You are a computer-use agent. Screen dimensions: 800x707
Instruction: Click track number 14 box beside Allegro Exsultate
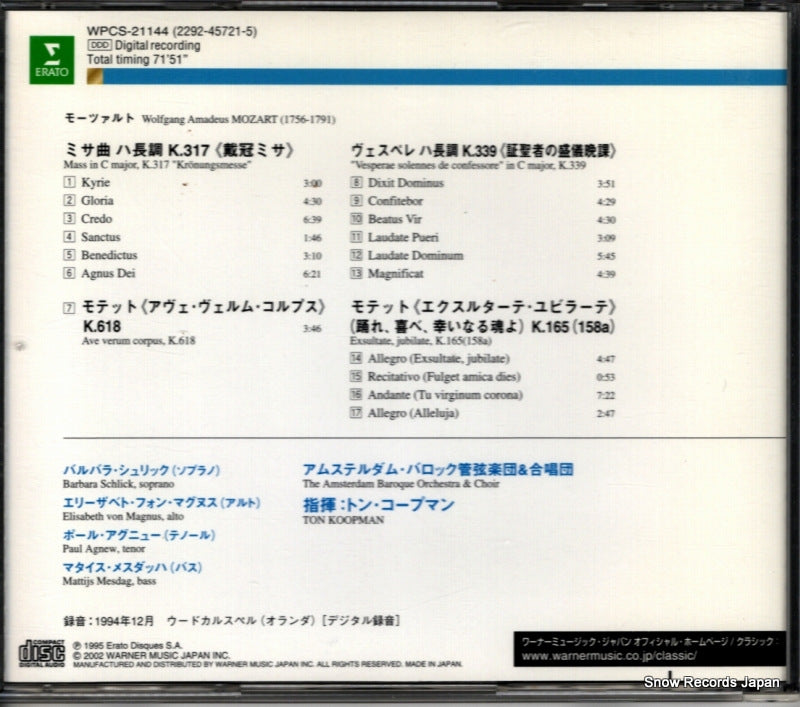(x=356, y=358)
